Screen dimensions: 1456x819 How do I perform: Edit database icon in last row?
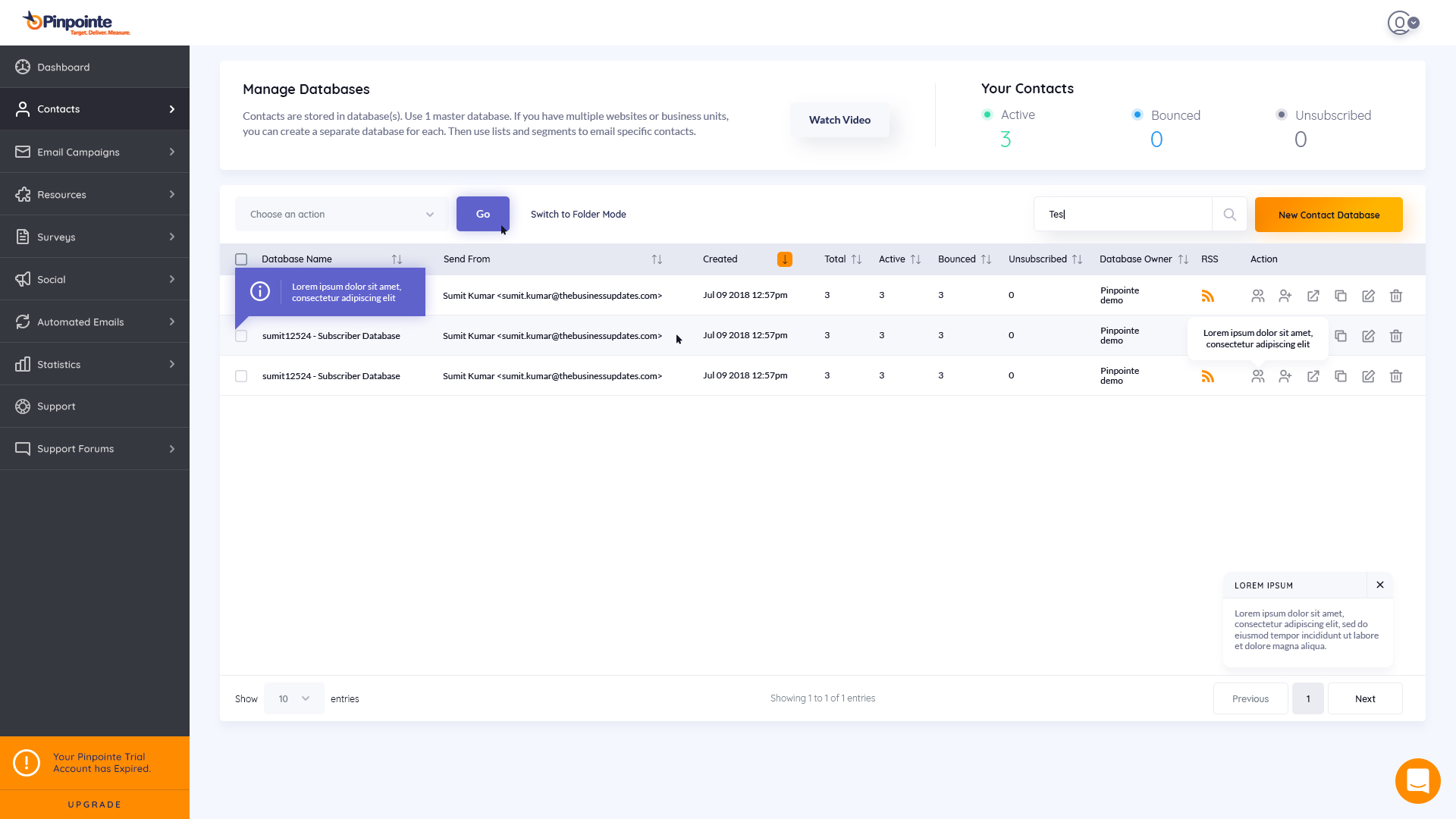point(1368,376)
